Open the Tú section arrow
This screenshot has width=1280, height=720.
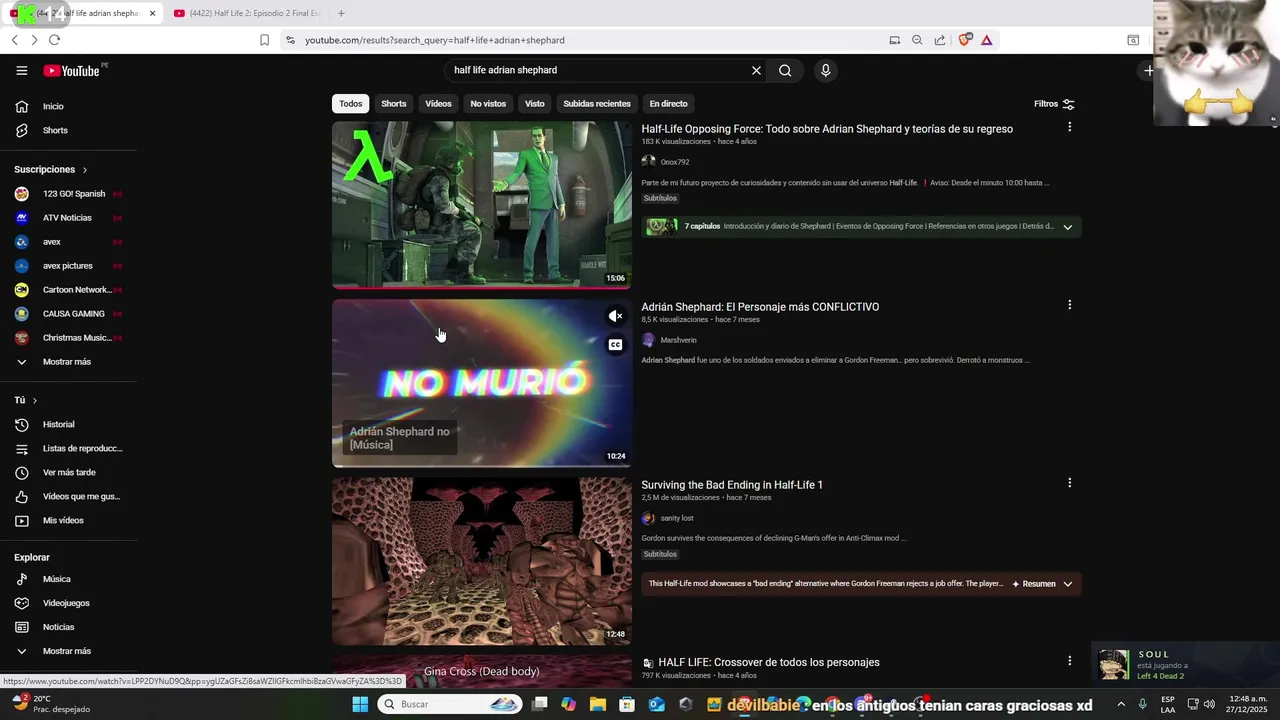click(35, 400)
